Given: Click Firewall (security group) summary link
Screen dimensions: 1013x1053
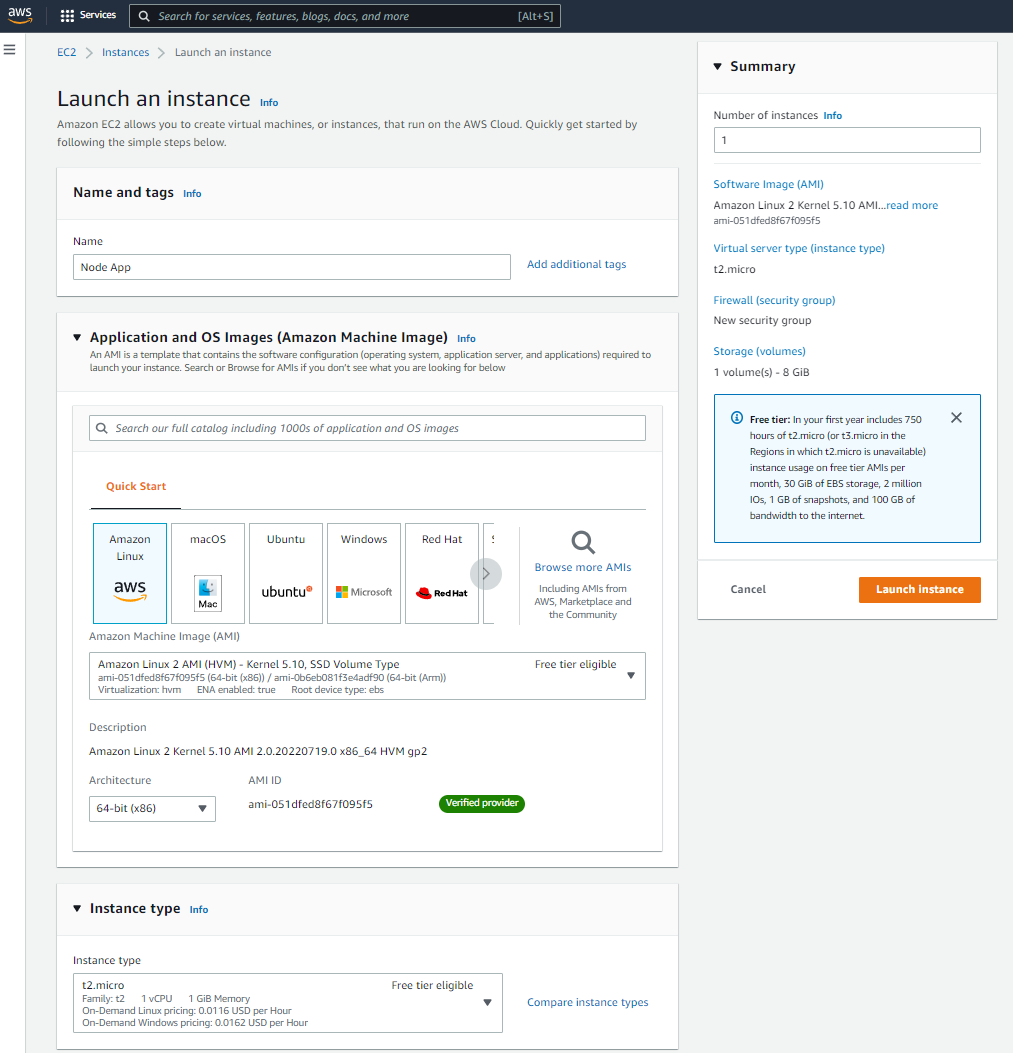Looking at the screenshot, I should (x=775, y=300).
